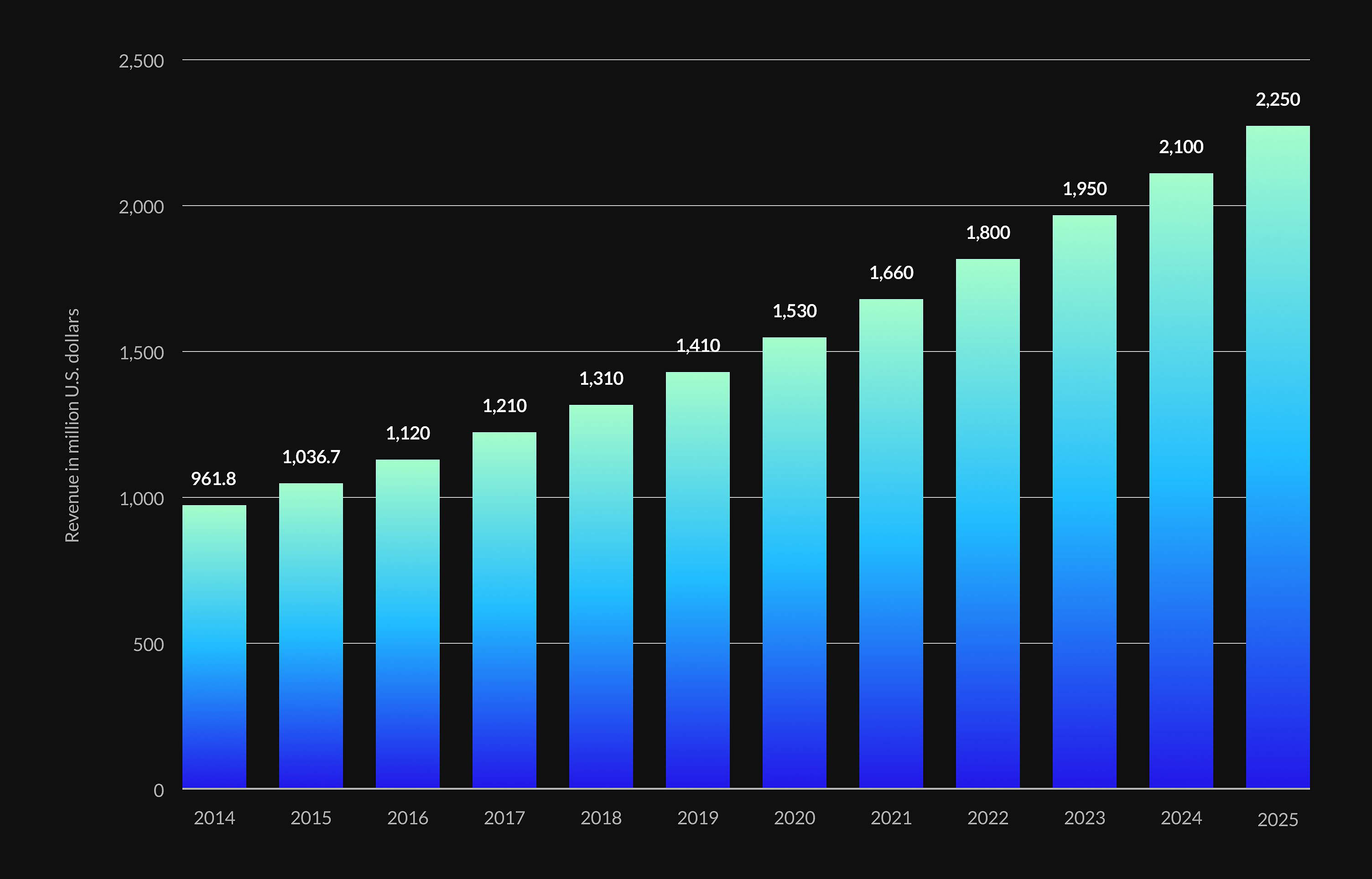This screenshot has width=1372, height=879.
Task: Click the 1,530 value label
Action: tap(794, 311)
